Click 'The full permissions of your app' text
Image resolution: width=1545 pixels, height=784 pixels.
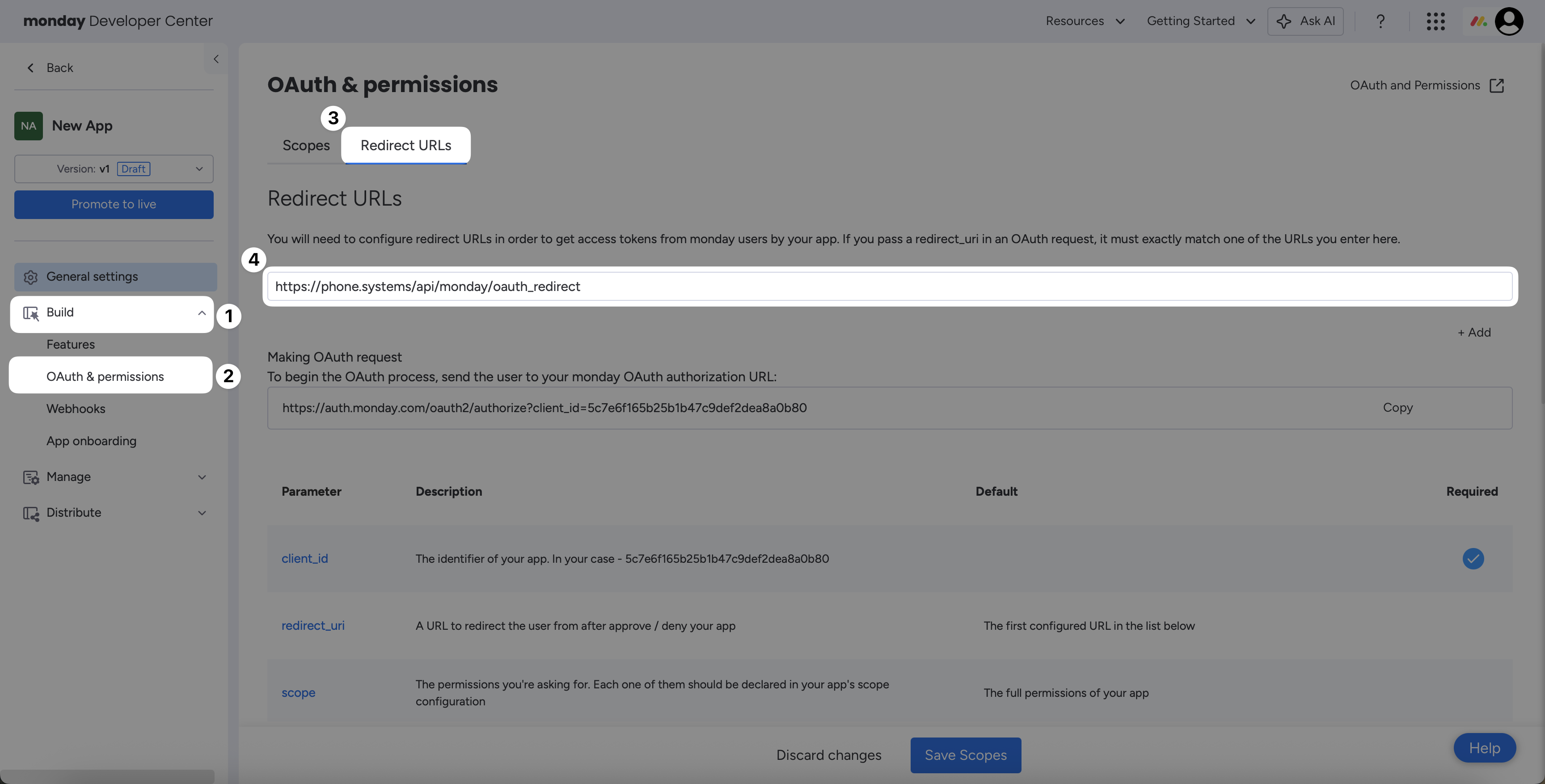click(x=1066, y=693)
